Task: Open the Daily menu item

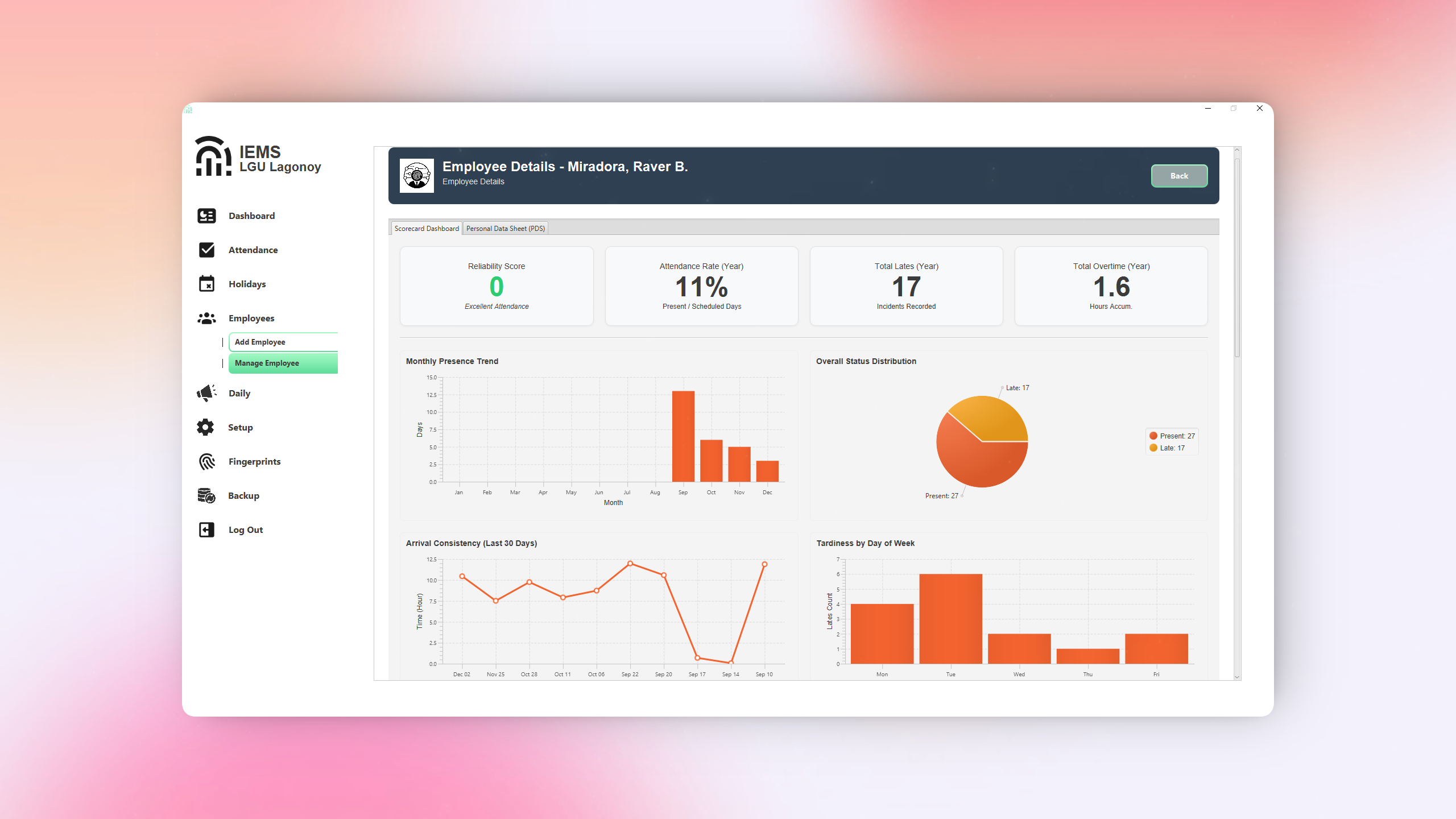Action: (239, 393)
